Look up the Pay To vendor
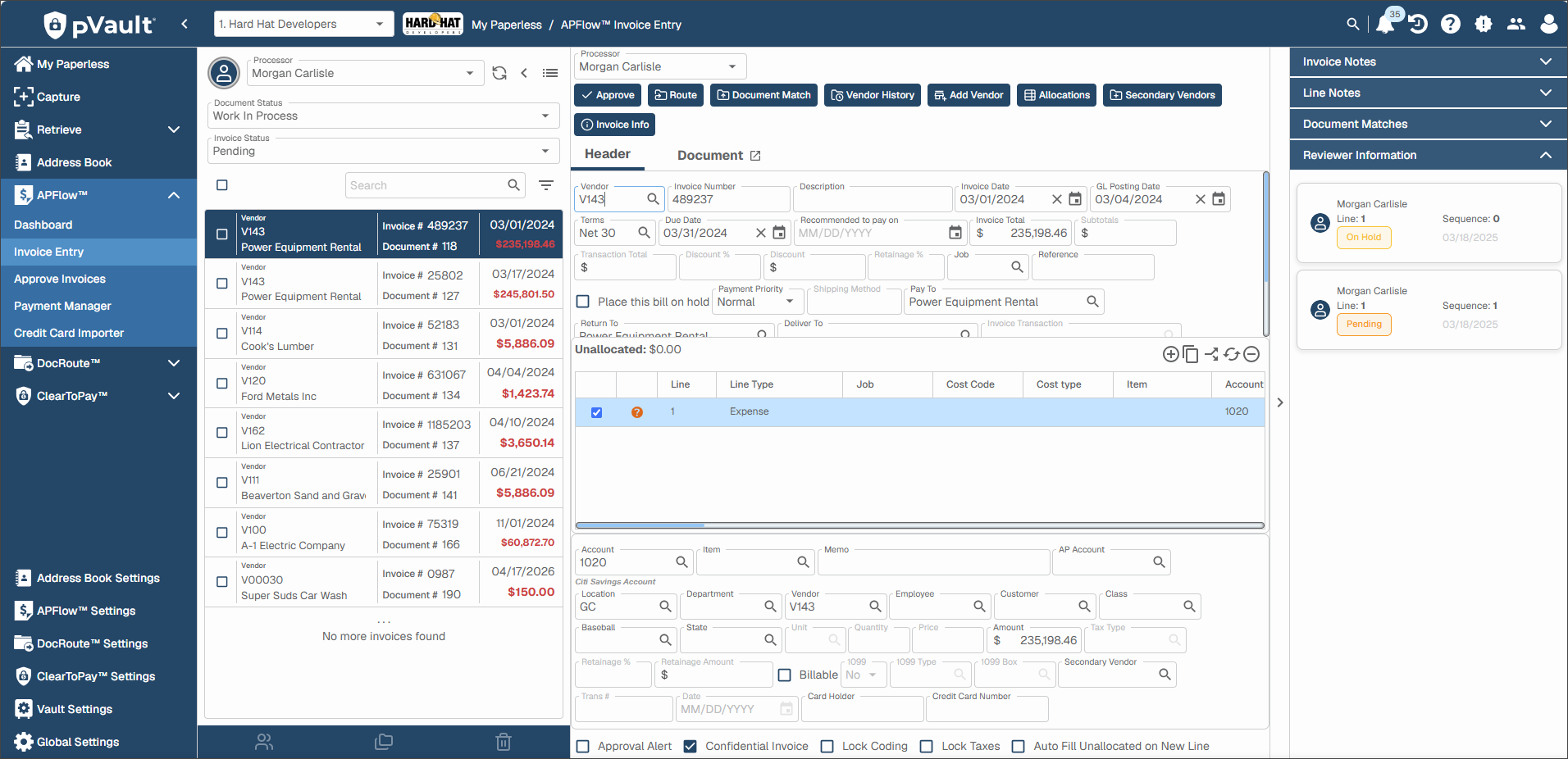Viewport: 1568px width, 759px height. click(x=1092, y=302)
